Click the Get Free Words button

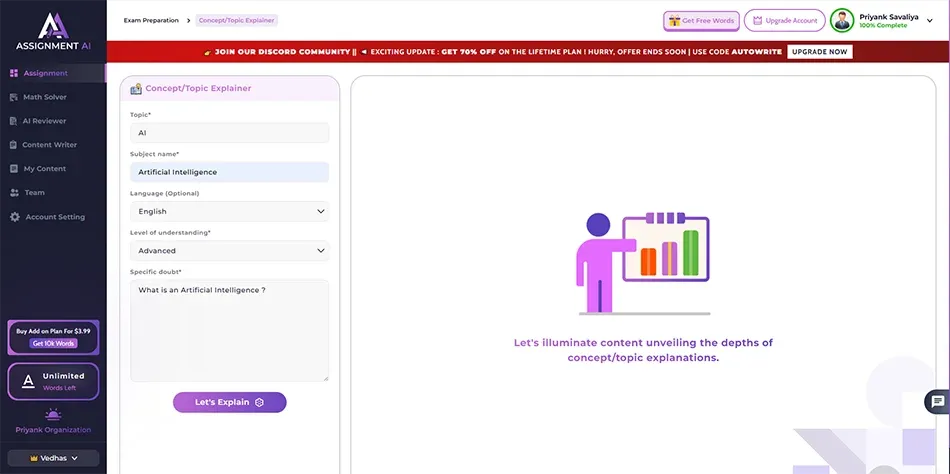pos(701,21)
